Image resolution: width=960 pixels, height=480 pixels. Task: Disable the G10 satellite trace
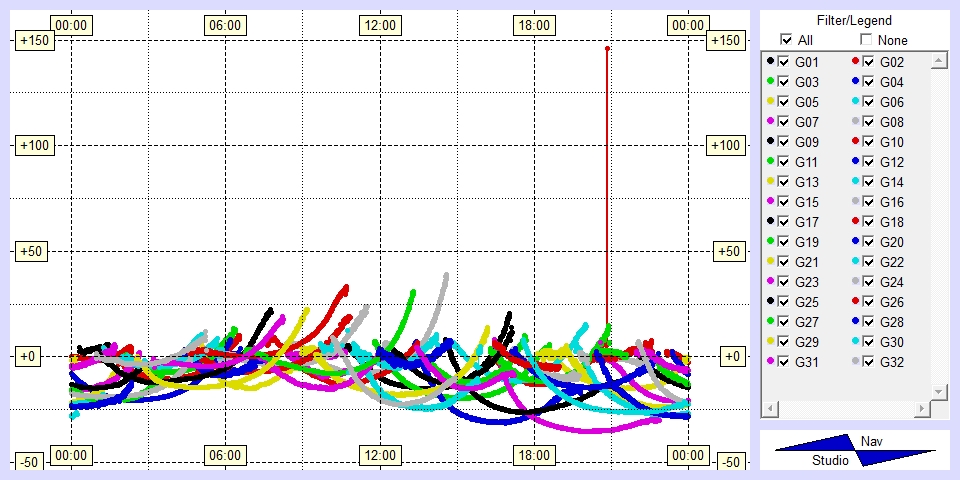coord(868,142)
